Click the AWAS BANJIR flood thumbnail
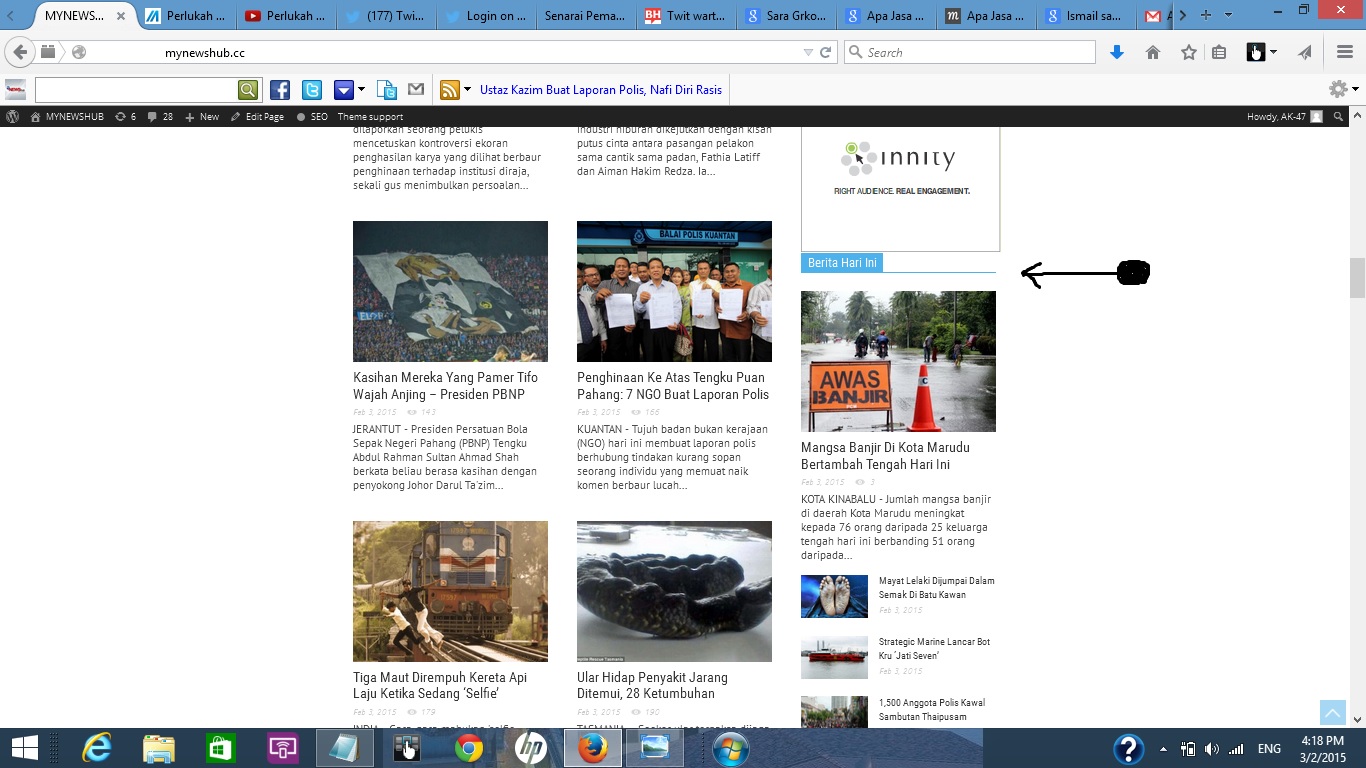This screenshot has height=768, width=1366. [x=898, y=361]
